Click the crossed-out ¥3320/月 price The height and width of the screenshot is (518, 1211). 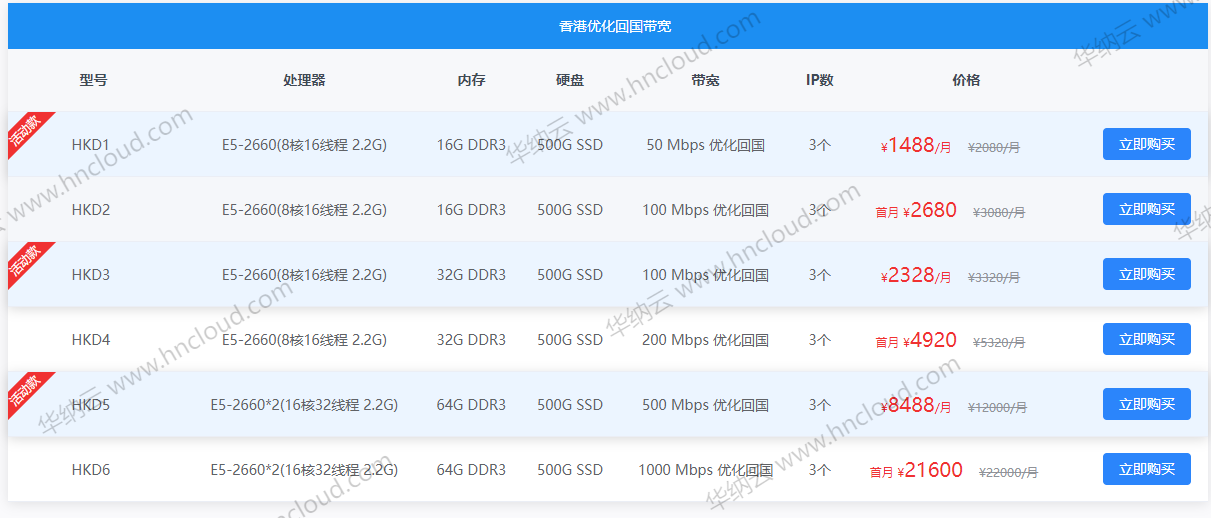[x=994, y=277]
